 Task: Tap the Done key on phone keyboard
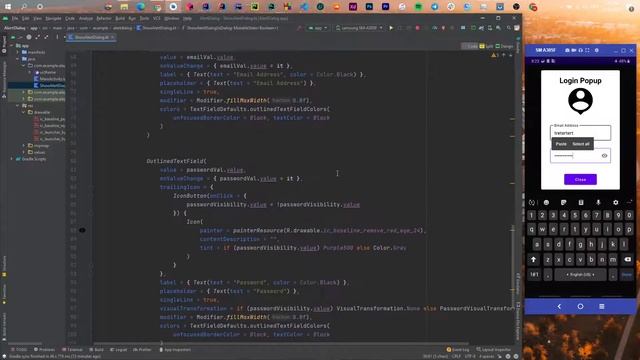tap(627, 275)
